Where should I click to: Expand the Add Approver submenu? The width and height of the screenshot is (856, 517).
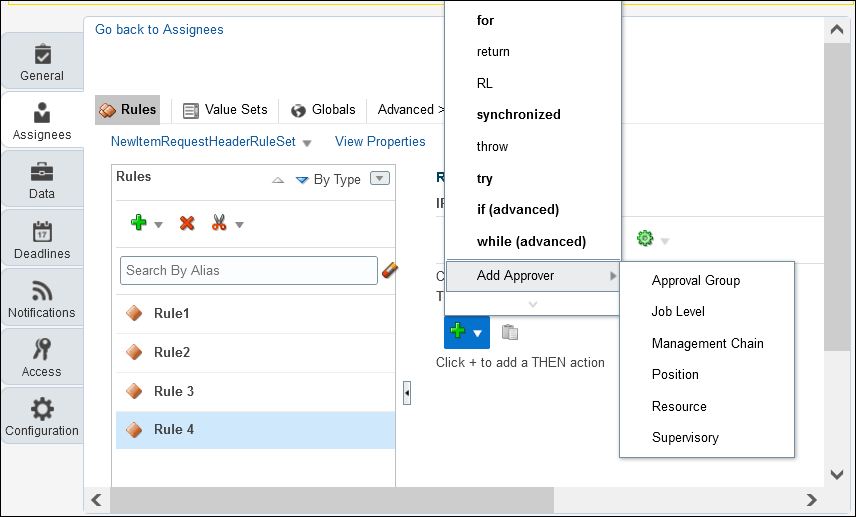533,276
